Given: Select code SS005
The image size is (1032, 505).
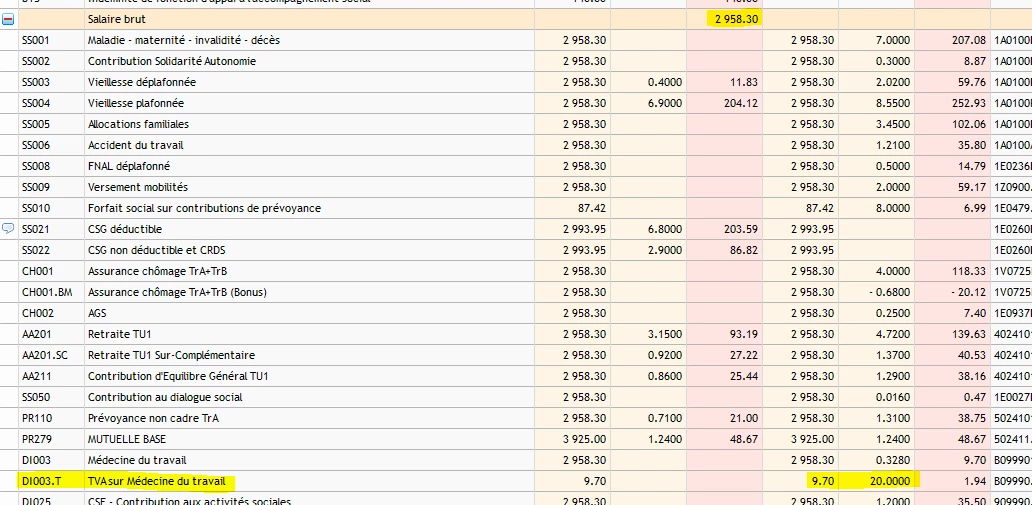Looking at the screenshot, I should point(36,124).
